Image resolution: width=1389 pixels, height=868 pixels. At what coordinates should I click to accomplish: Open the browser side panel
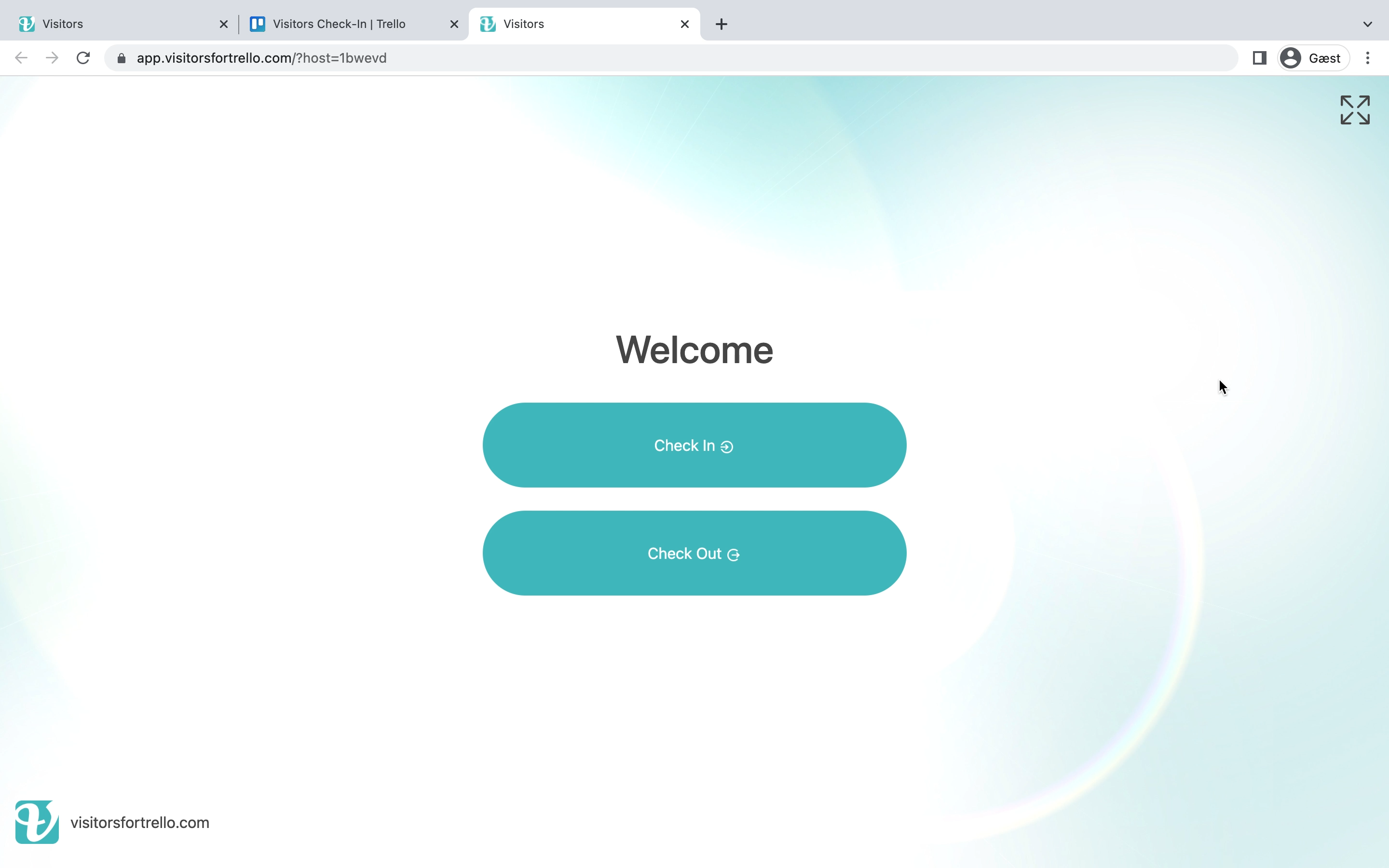click(1260, 58)
